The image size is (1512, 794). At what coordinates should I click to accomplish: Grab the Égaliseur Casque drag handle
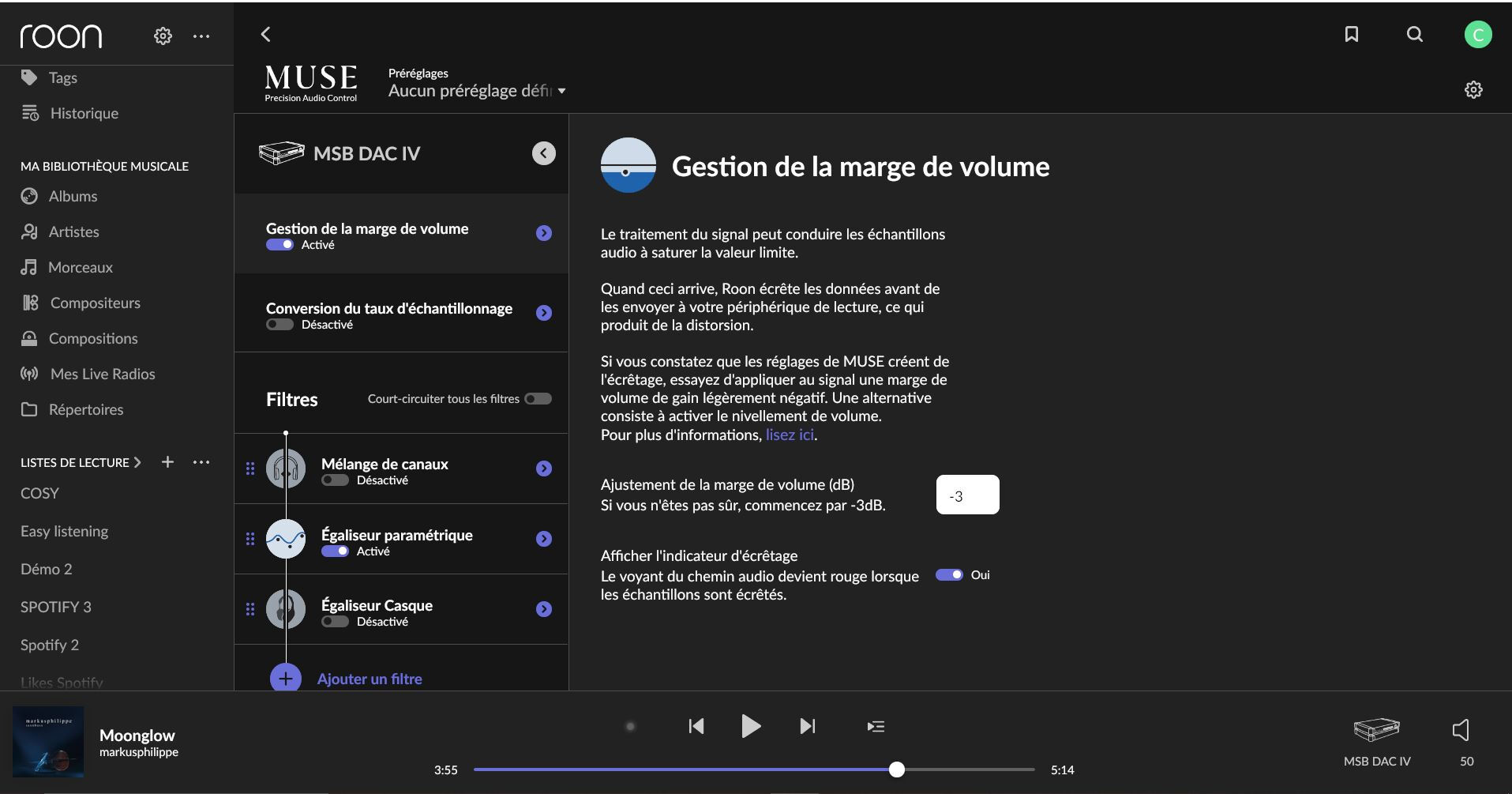[250, 609]
